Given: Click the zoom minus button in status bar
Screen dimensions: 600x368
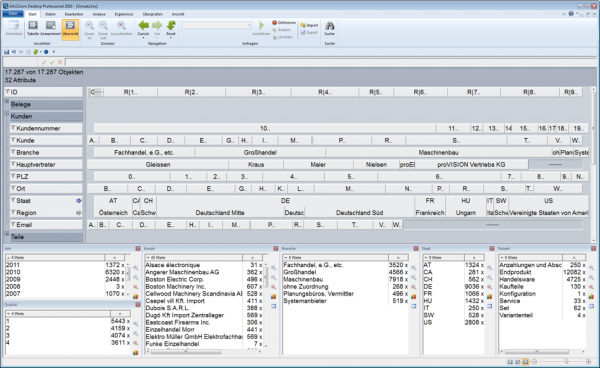Looking at the screenshot, I should pyautogui.click(x=534, y=361).
